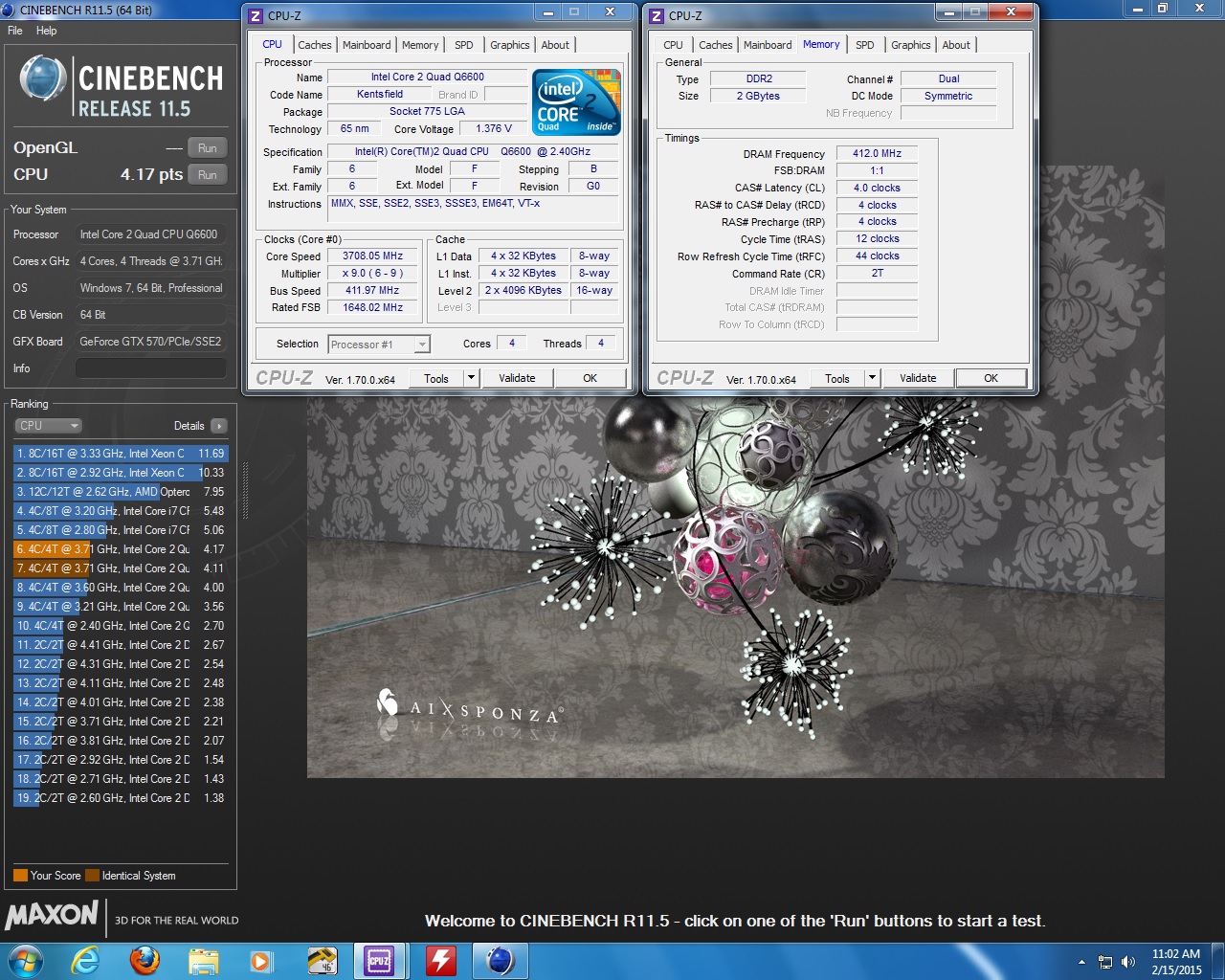Open Caches tab in right CPU-Z
The image size is (1225, 980).
715,45
